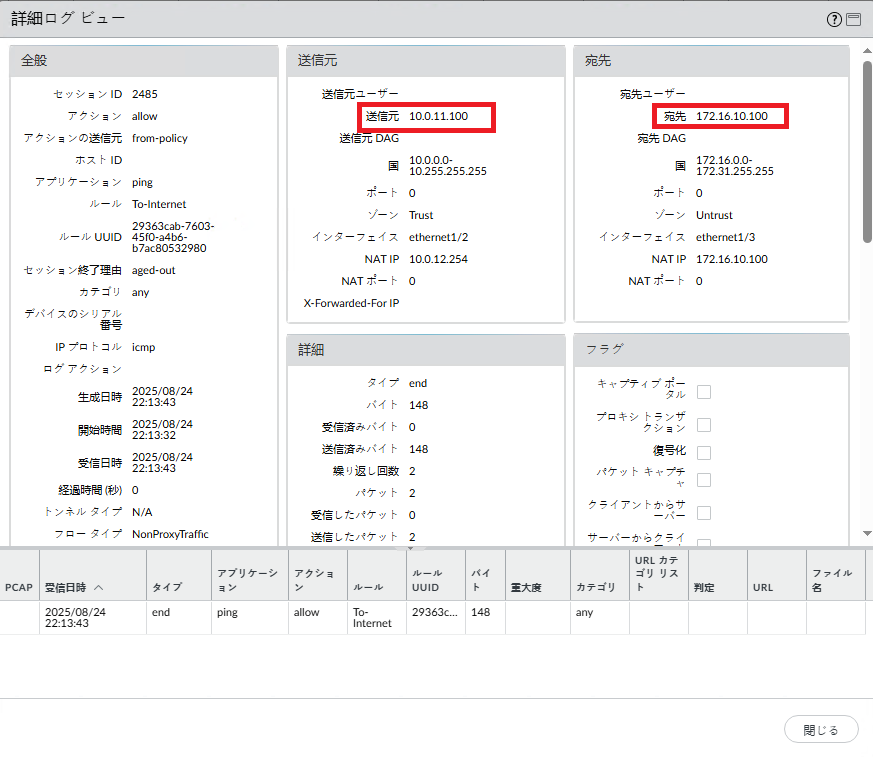This screenshot has width=873, height=757.
Task: Click the maximize panel icon beside help
Action: click(x=853, y=19)
